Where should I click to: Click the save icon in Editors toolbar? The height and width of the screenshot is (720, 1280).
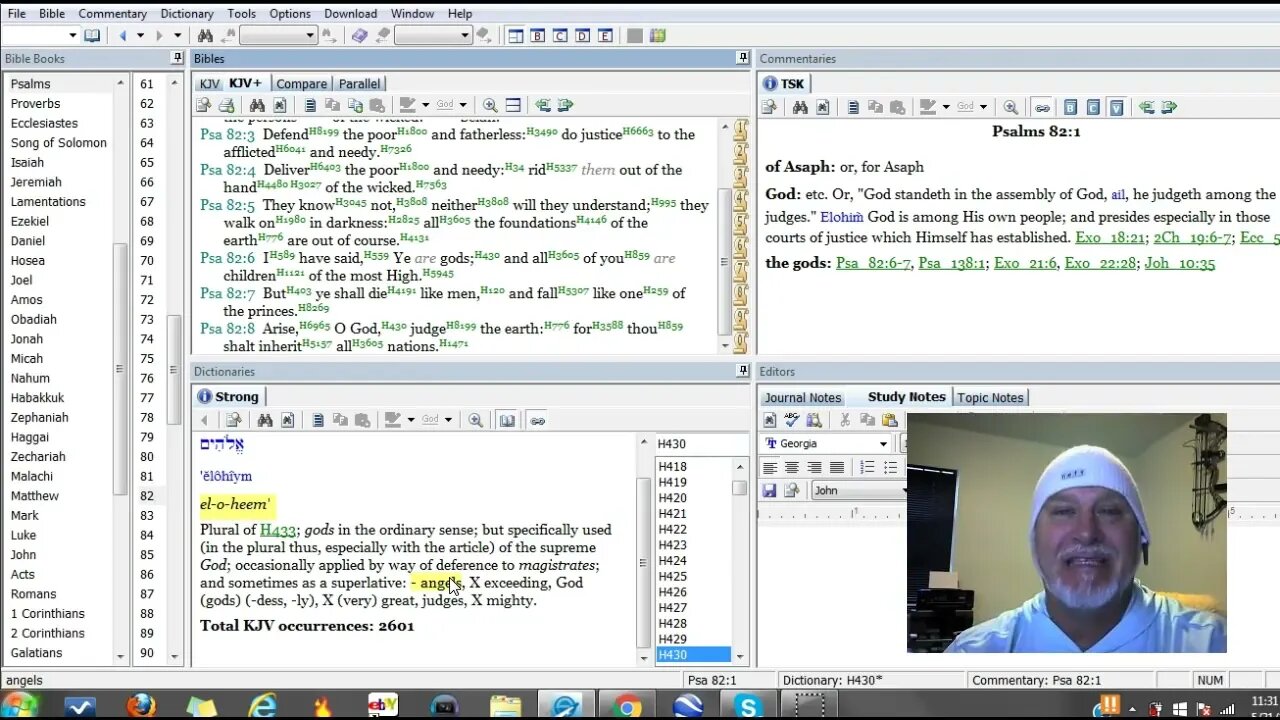pos(769,490)
